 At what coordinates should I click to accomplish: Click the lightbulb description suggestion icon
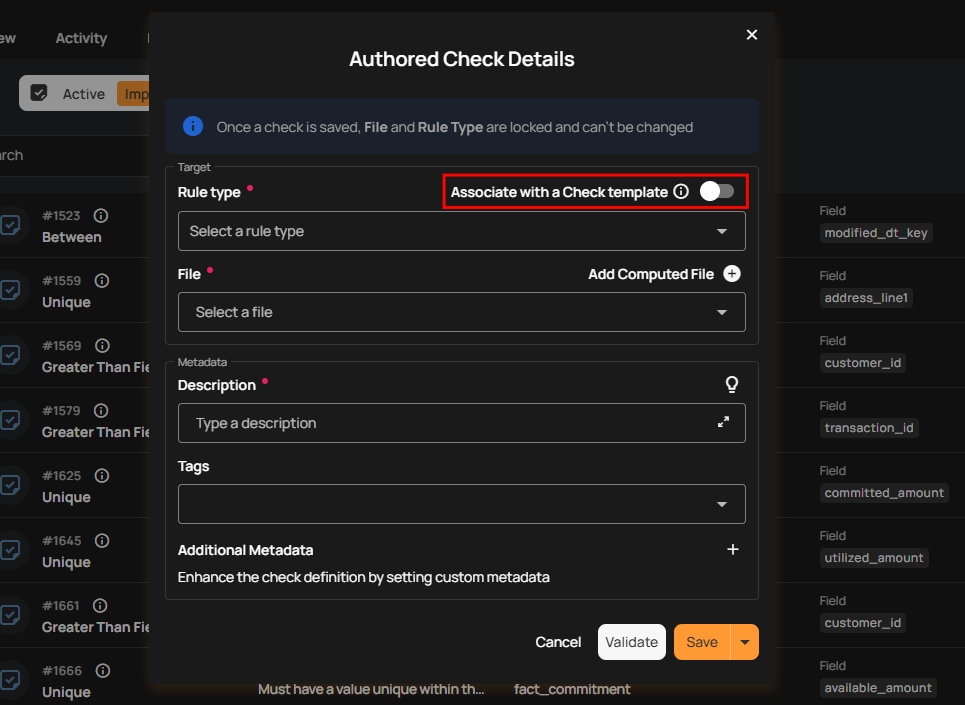click(732, 385)
